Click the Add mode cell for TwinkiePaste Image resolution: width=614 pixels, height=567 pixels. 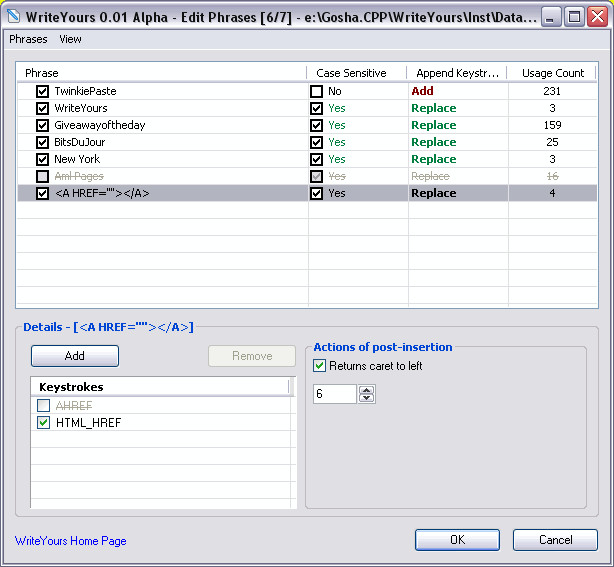click(422, 91)
